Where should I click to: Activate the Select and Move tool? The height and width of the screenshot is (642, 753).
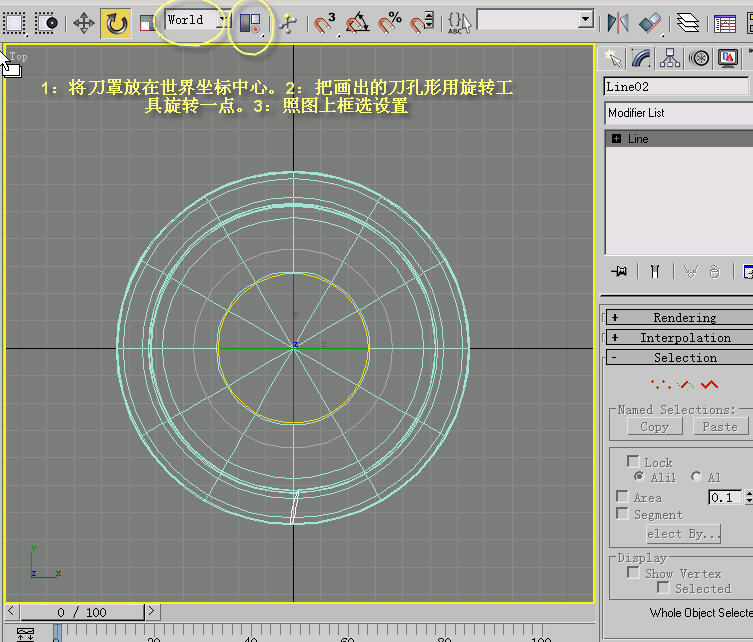84,23
